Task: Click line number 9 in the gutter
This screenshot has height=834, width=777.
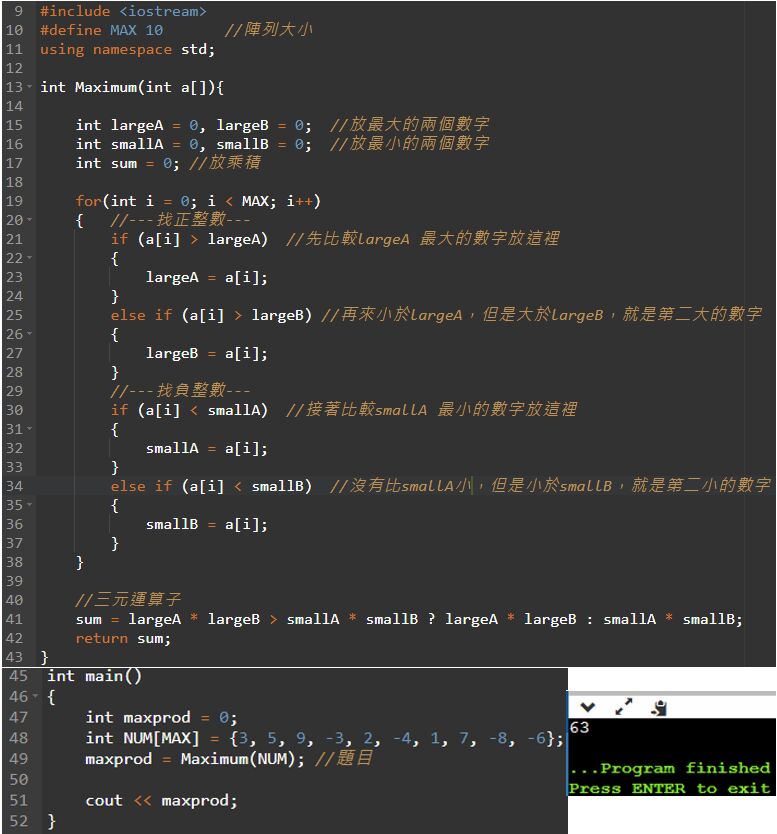Action: tap(17, 11)
